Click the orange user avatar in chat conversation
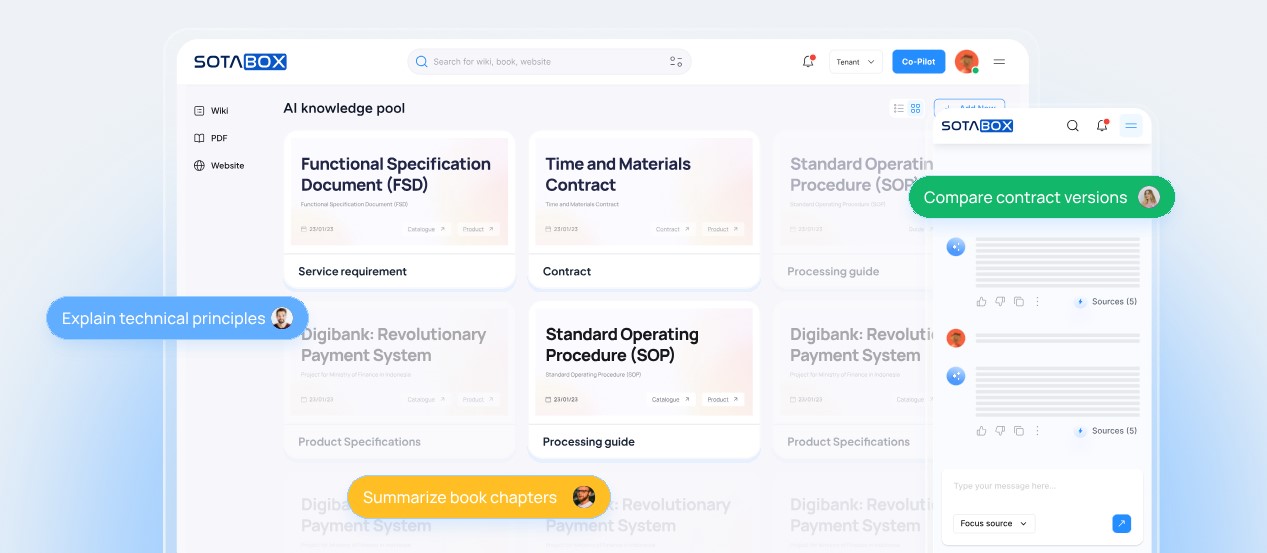The height and width of the screenshot is (553, 1267). [956, 338]
